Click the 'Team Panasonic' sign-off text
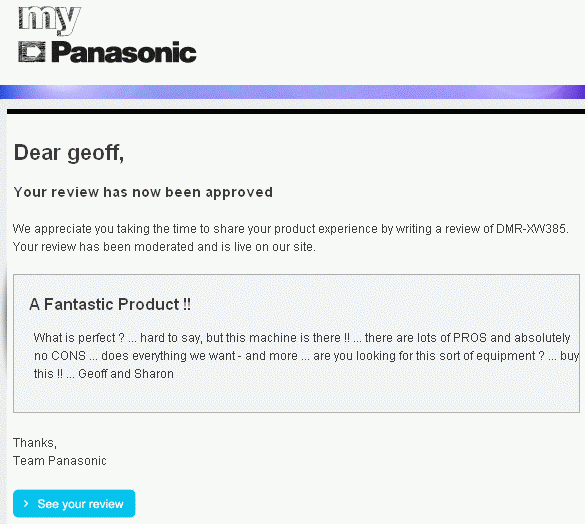The image size is (585, 524). 60,461
